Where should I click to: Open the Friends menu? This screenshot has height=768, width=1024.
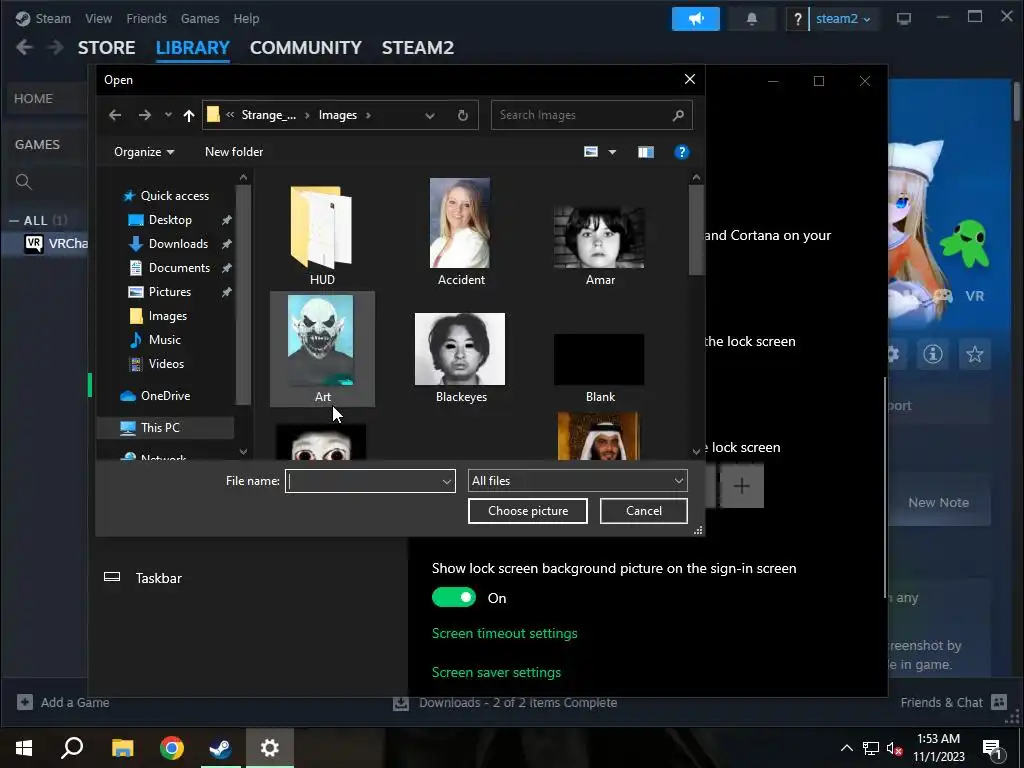[x=146, y=18]
